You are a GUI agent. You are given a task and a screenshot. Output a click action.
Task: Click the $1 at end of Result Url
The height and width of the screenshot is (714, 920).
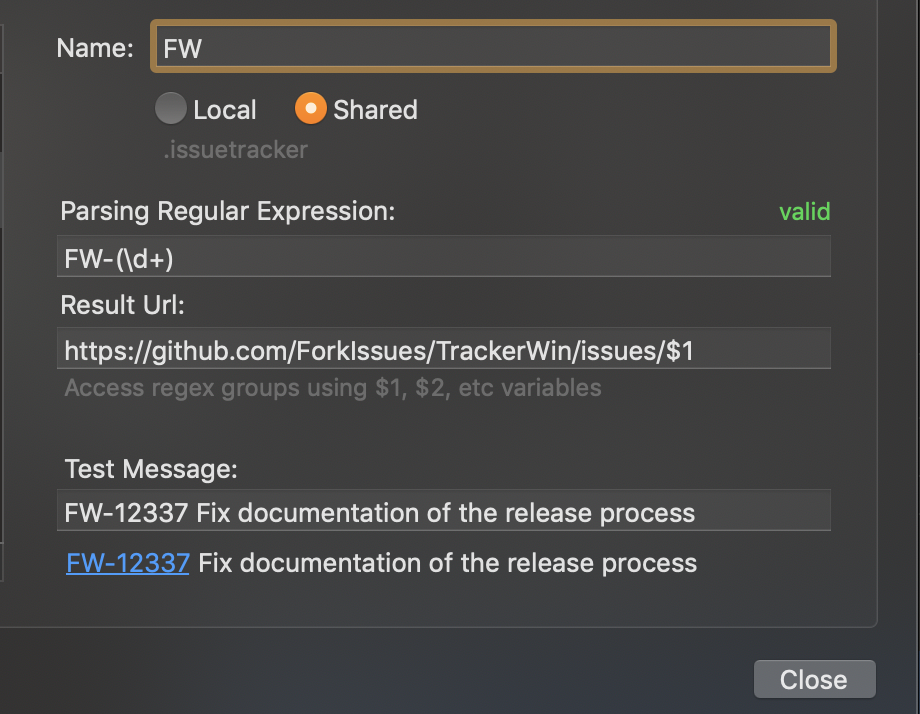[x=680, y=351]
